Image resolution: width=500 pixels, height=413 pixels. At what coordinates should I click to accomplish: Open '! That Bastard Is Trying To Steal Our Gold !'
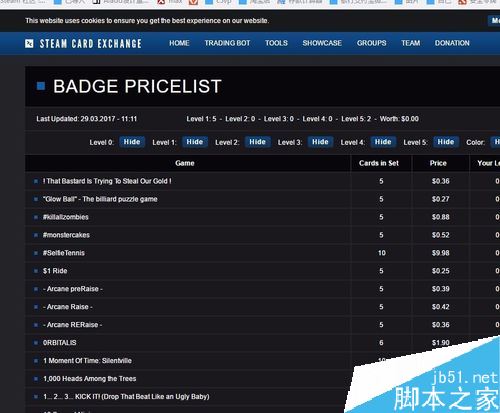pos(107,181)
